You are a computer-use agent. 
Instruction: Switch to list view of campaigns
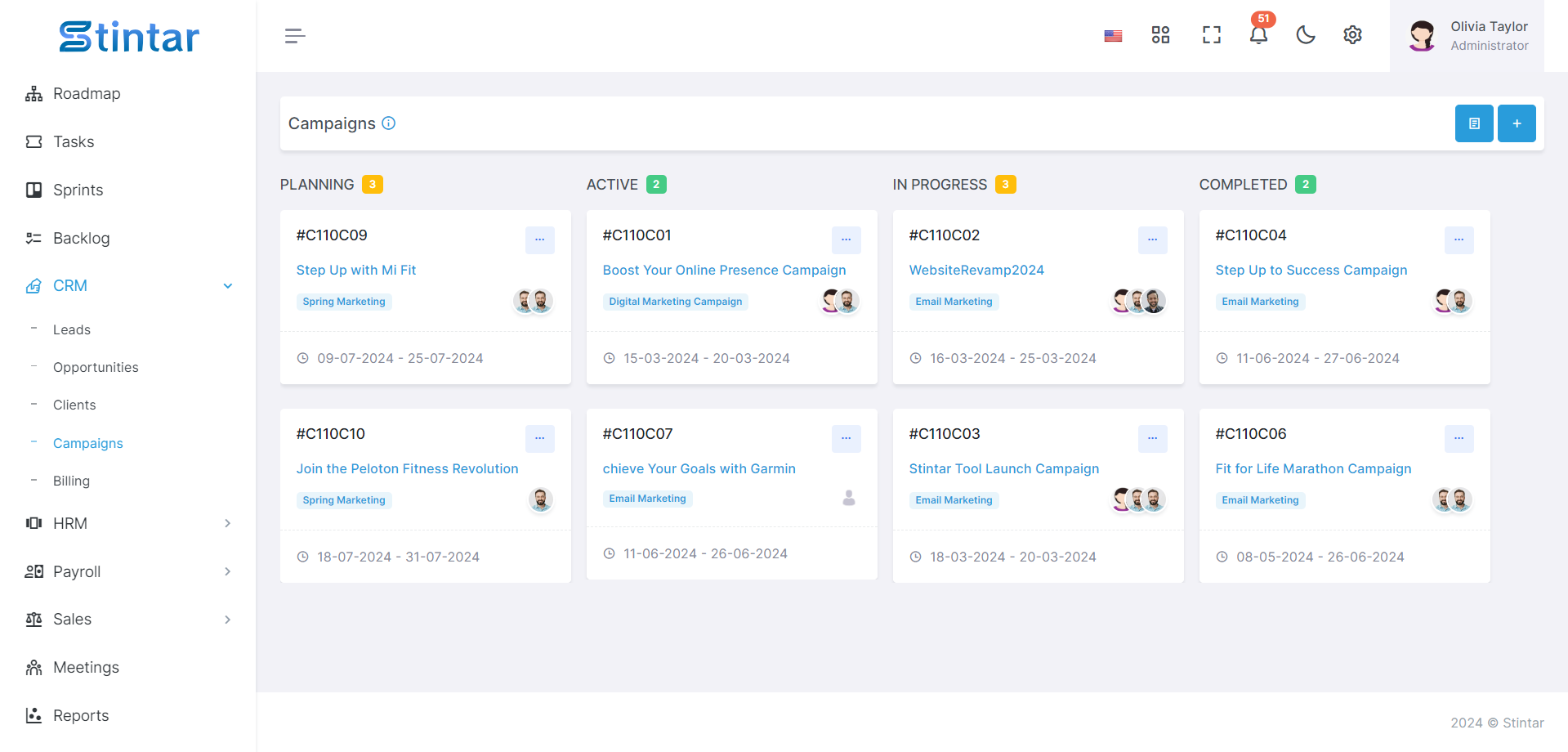point(1474,123)
